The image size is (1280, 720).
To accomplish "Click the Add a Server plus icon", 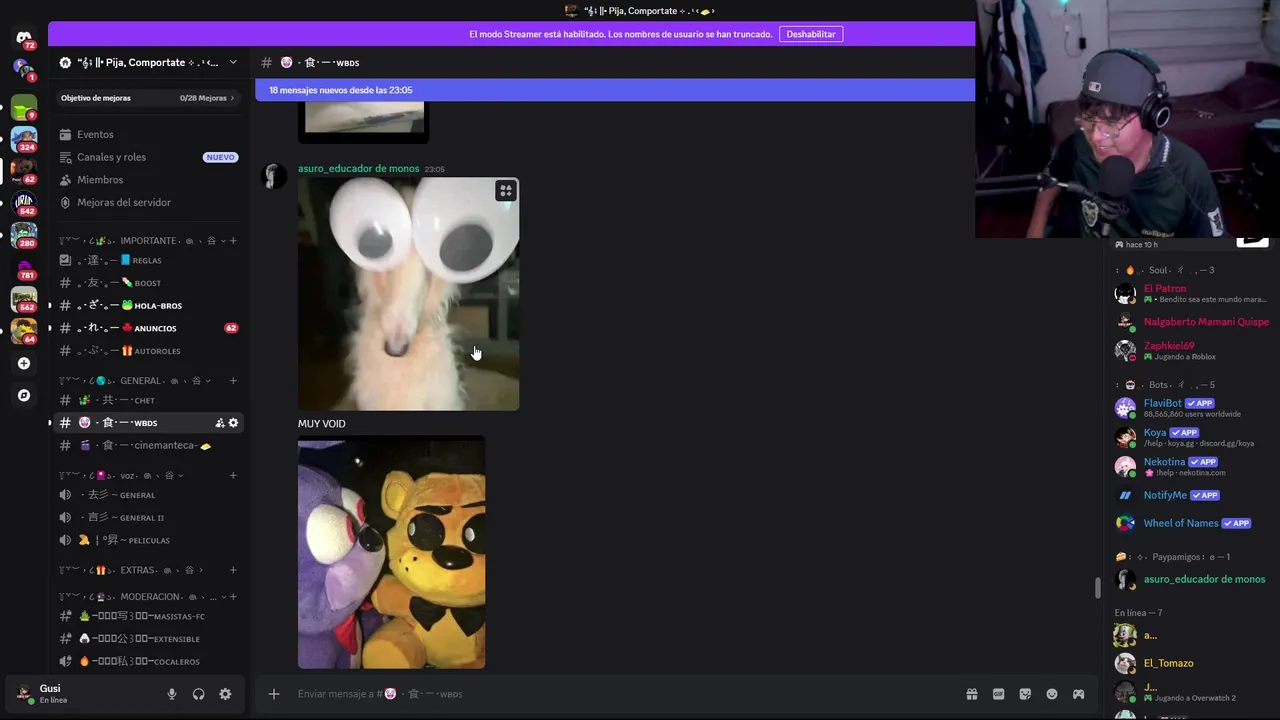I will (24, 363).
